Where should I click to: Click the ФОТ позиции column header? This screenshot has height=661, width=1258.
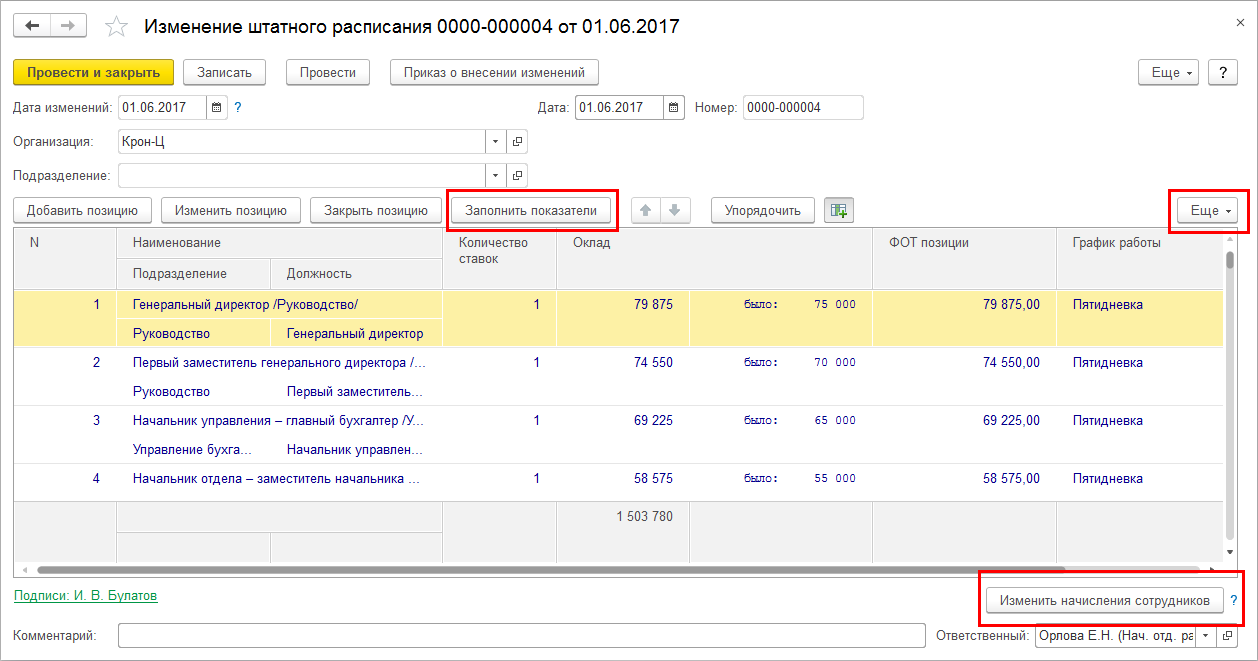[964, 258]
